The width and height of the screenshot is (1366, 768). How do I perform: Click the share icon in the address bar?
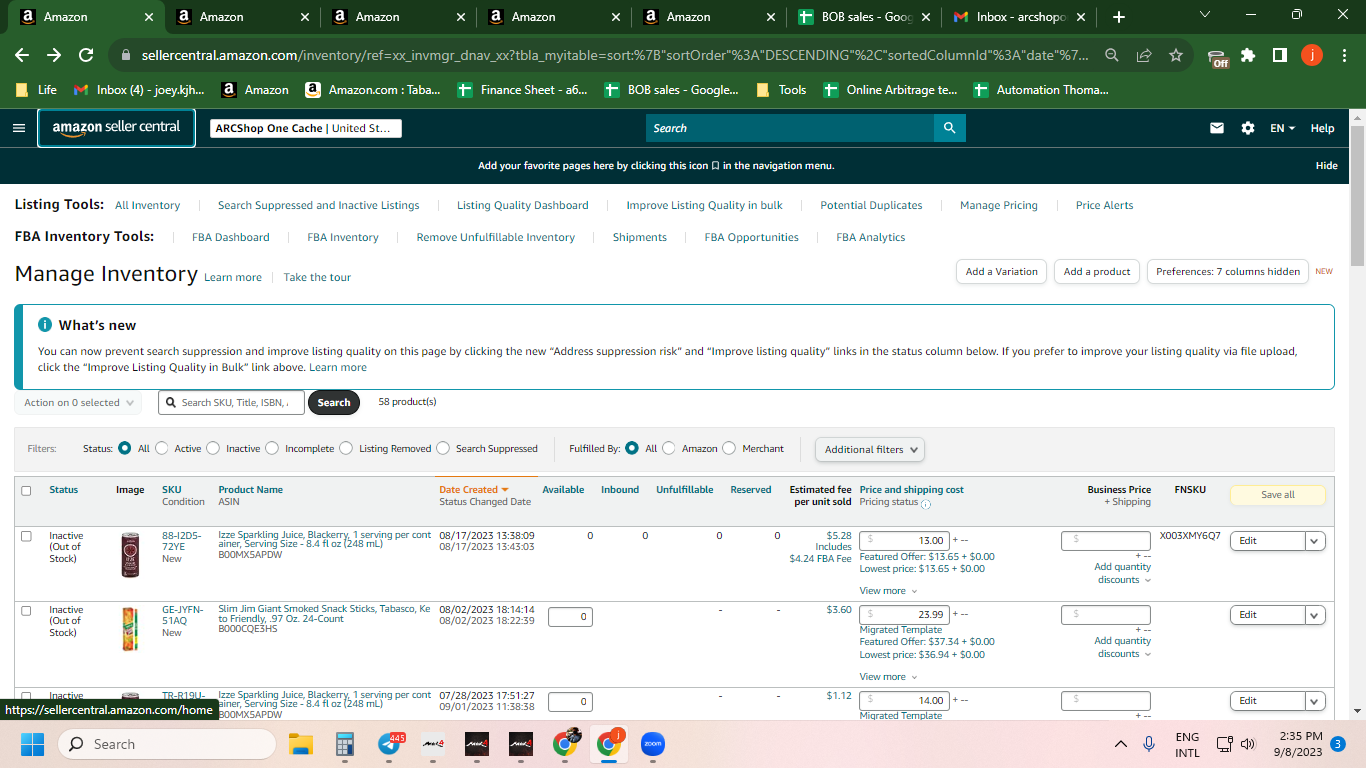(x=1144, y=55)
